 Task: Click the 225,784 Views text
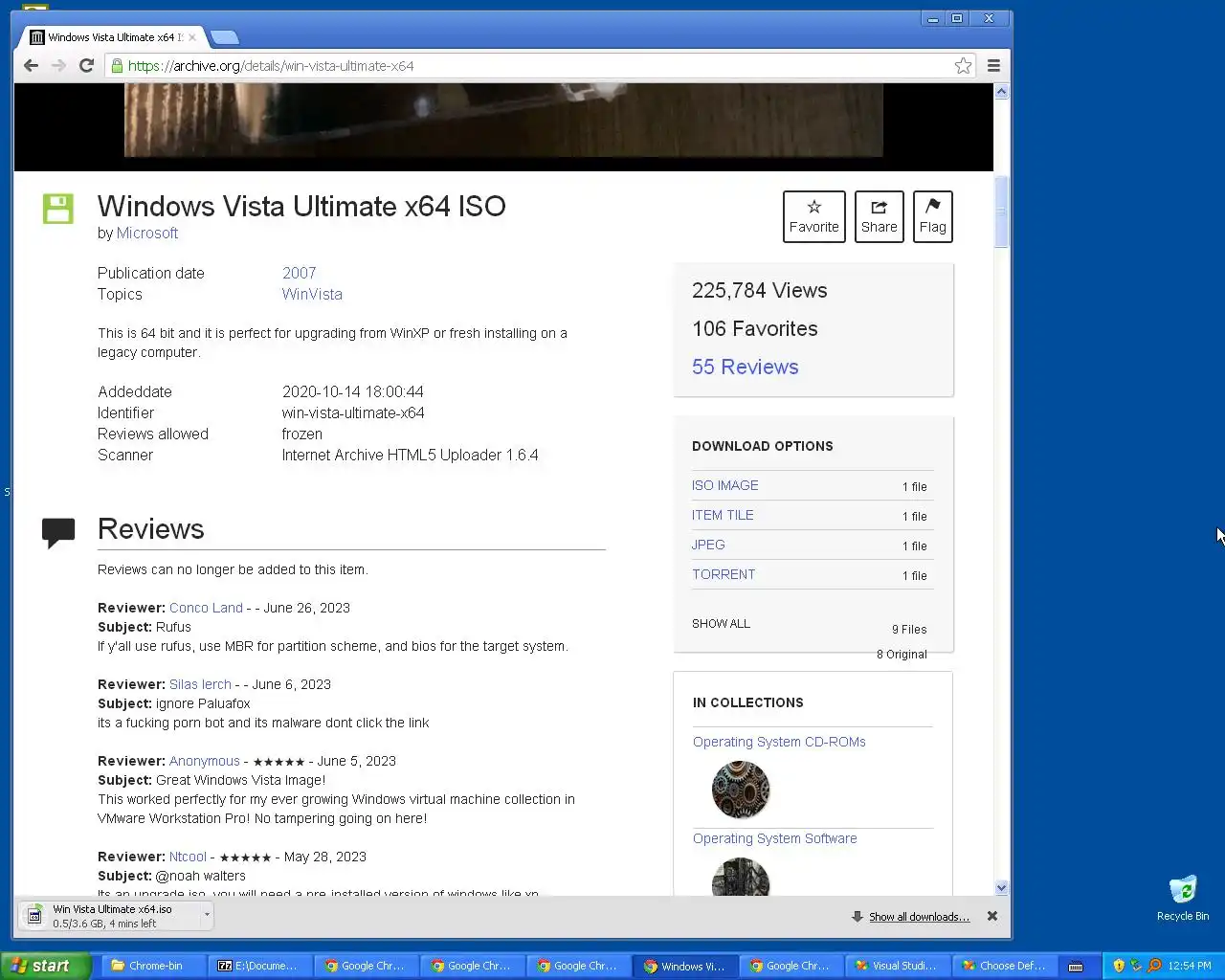[760, 290]
